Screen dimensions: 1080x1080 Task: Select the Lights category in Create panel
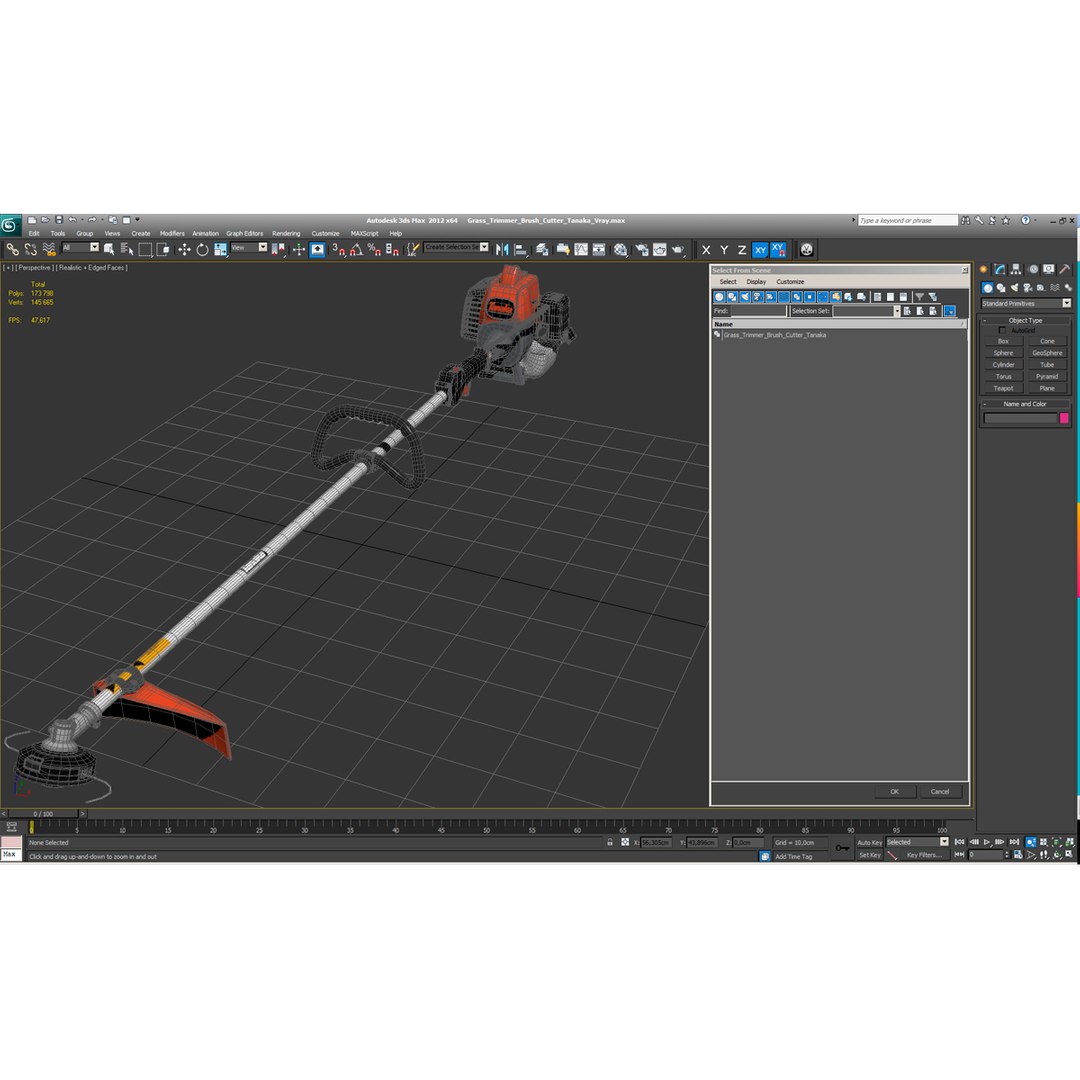1015,288
